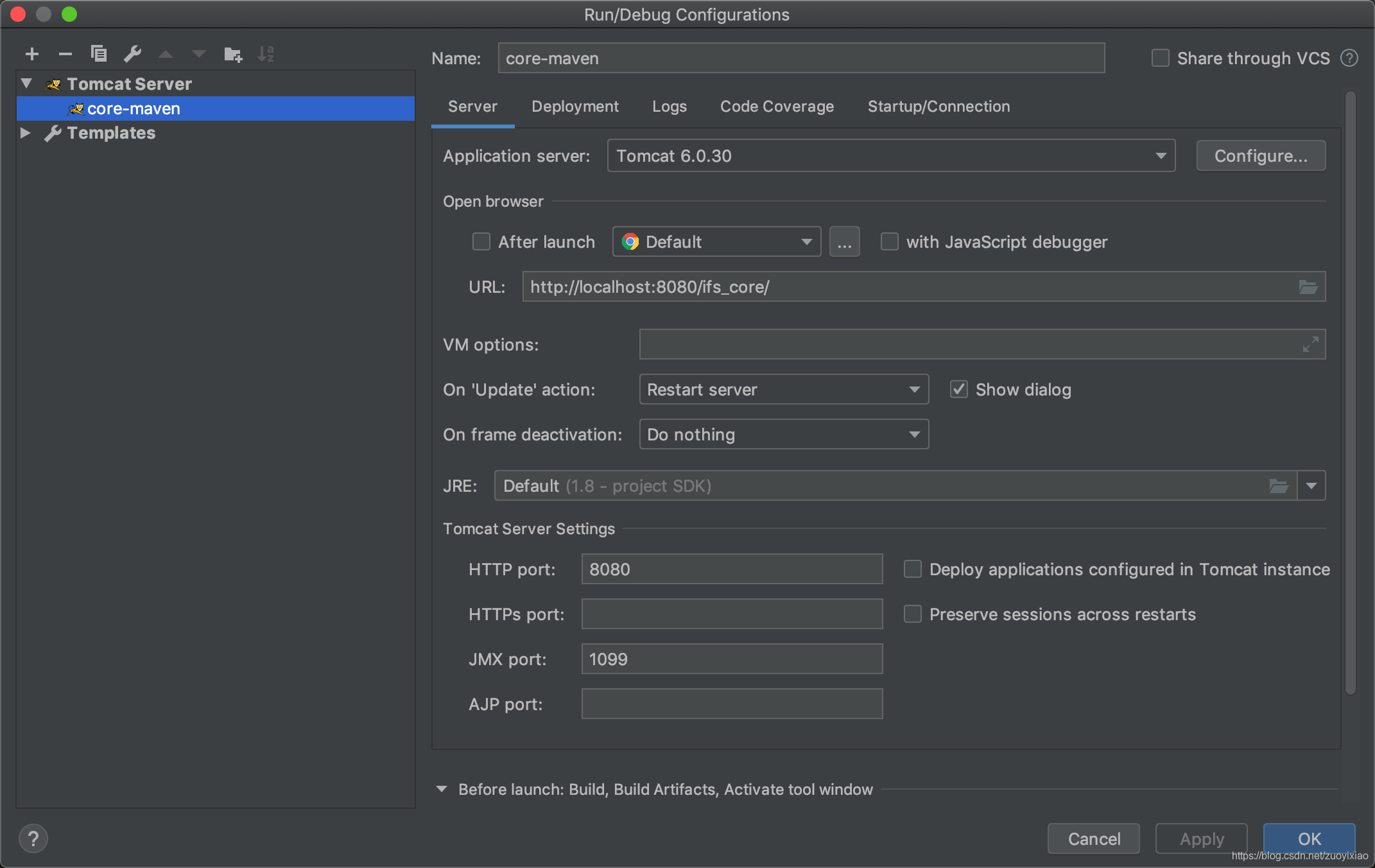Enable the After launch checkbox
This screenshot has width=1375, height=868.
point(481,242)
